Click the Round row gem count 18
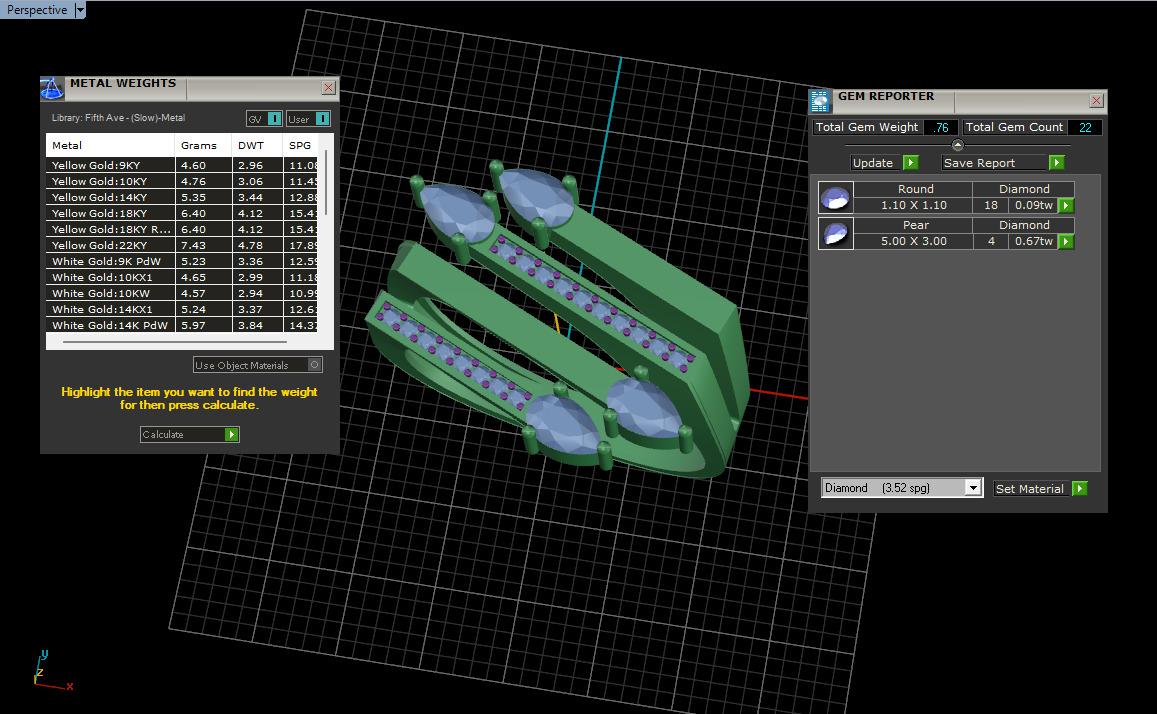This screenshot has height=714, width=1157. tap(990, 206)
